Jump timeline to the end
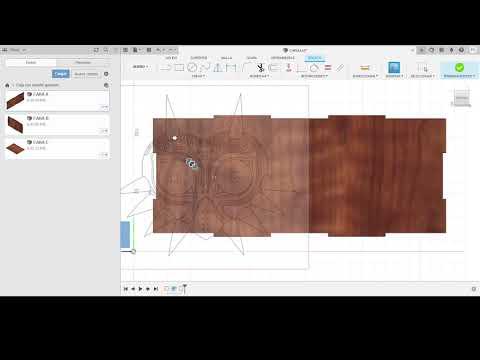Screen dimensions: 480x360 pyautogui.click(x=156, y=289)
